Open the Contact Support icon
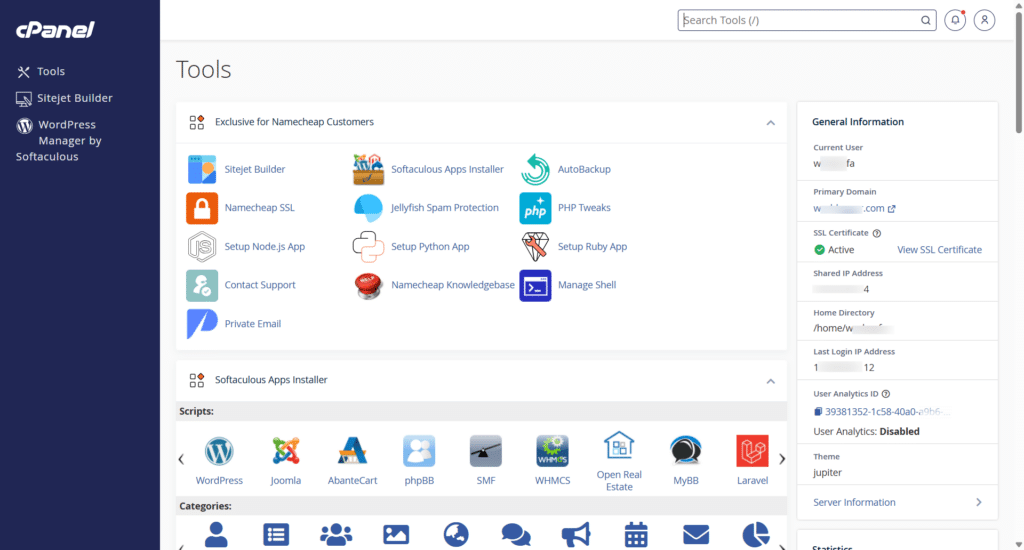 click(x=202, y=285)
